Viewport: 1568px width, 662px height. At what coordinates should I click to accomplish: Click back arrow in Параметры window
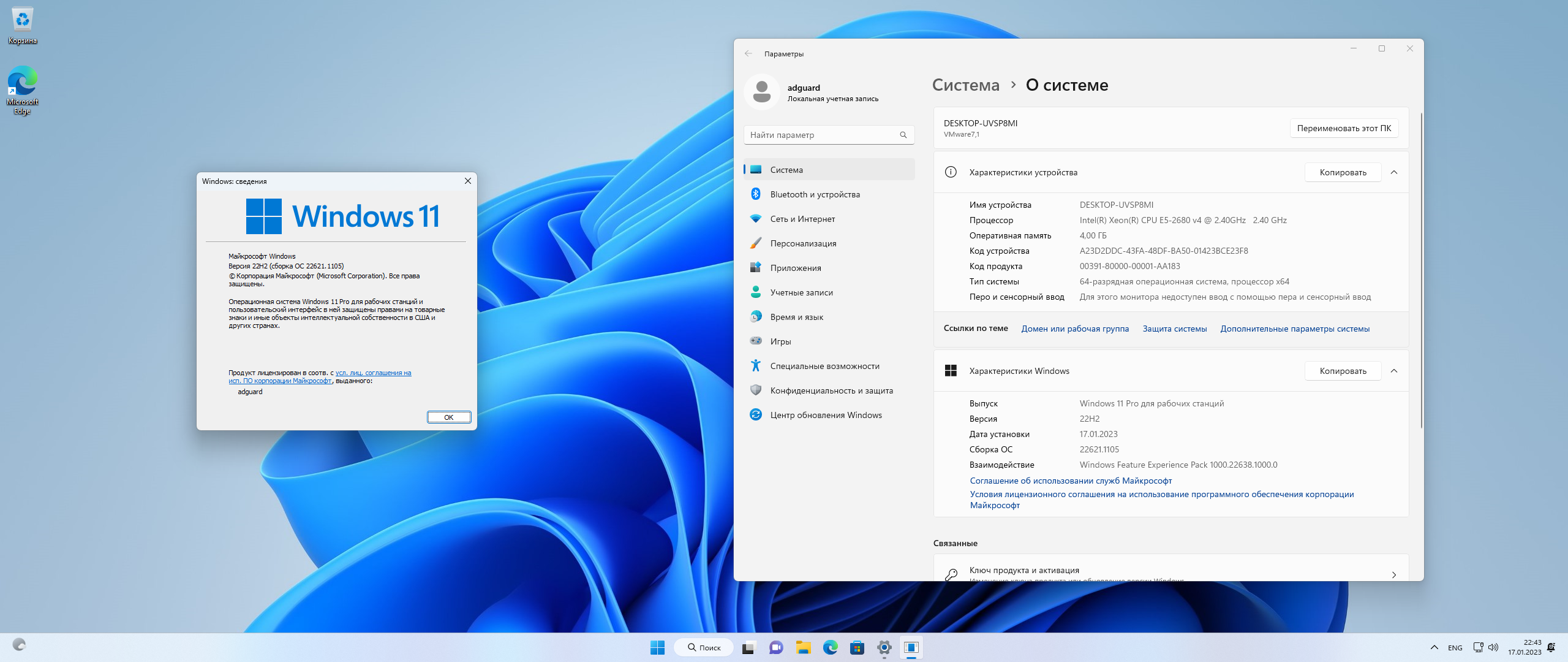tap(748, 54)
